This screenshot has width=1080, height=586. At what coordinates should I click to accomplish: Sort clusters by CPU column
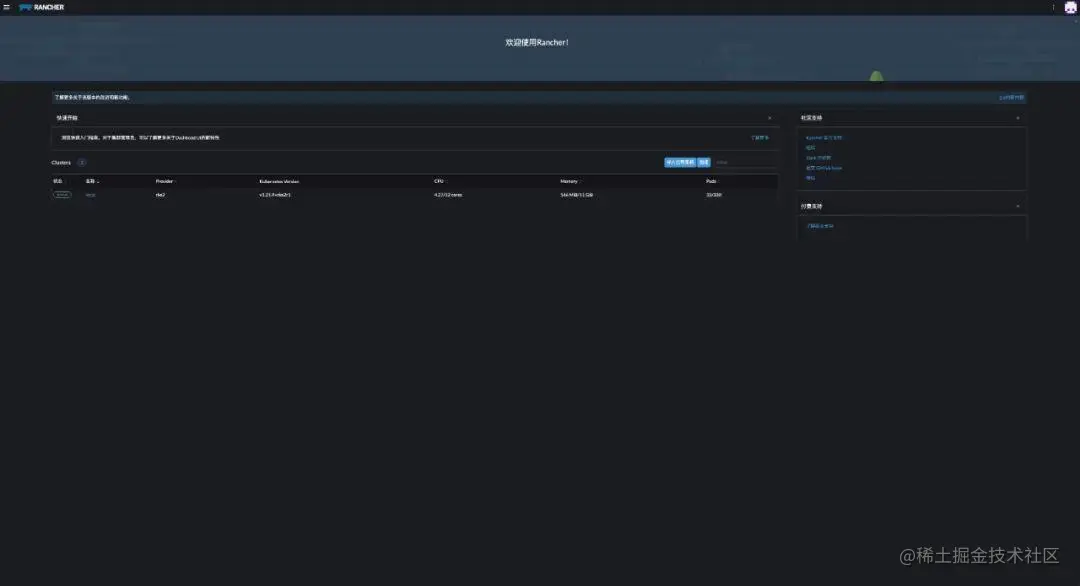pyautogui.click(x=439, y=181)
